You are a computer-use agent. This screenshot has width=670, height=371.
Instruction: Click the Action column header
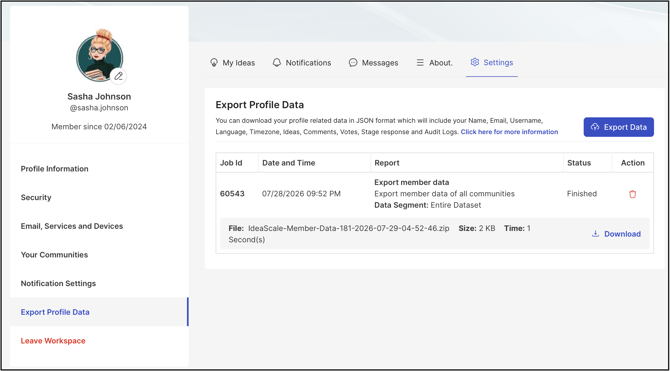[633, 163]
